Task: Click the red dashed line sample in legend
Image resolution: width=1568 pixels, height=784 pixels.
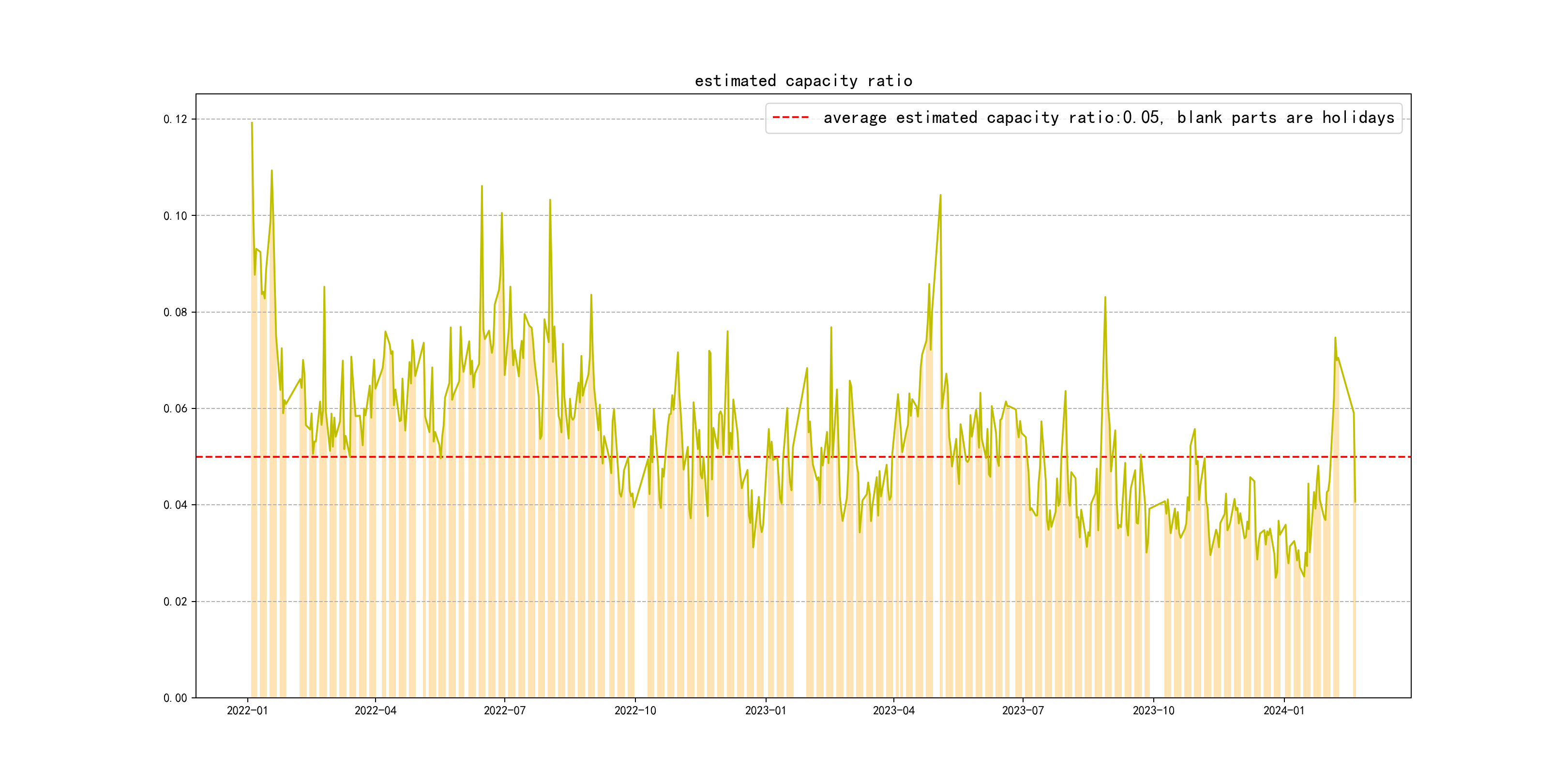Action: pos(790,118)
